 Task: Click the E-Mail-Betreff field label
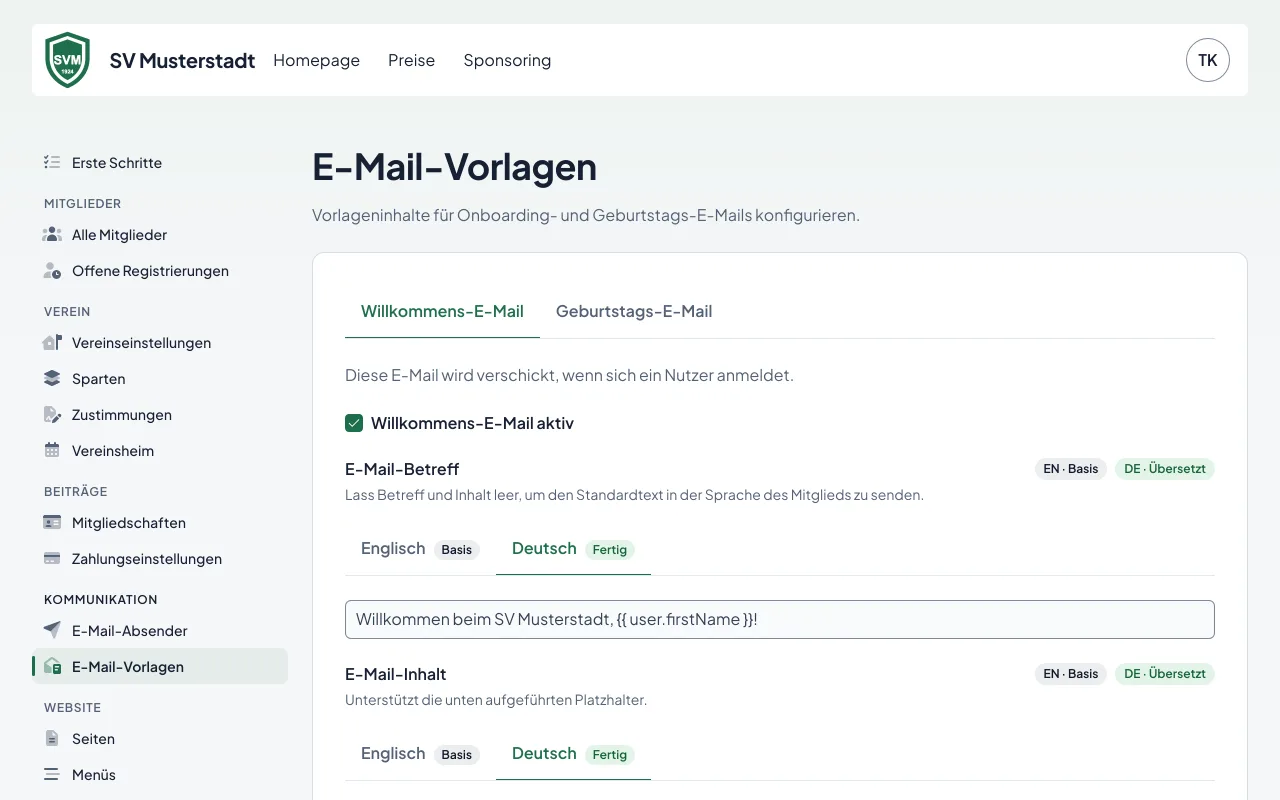(x=402, y=469)
